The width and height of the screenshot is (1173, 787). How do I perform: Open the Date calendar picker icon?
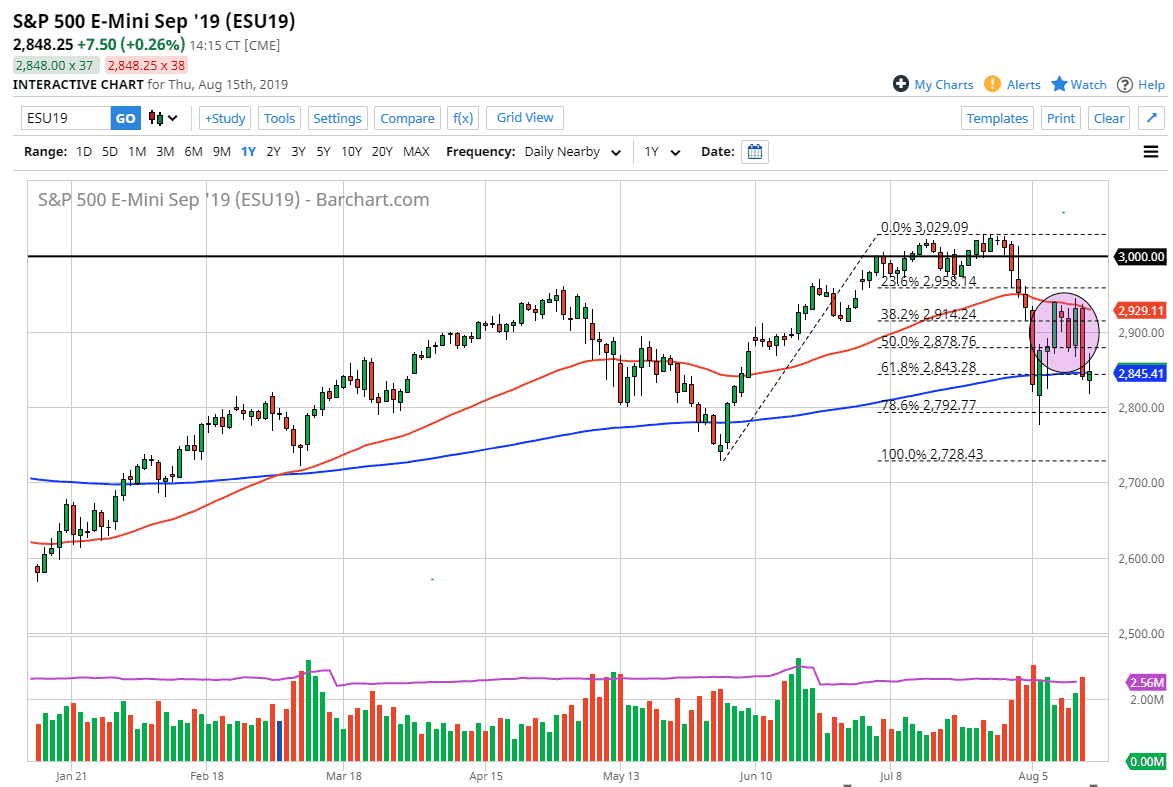(755, 151)
